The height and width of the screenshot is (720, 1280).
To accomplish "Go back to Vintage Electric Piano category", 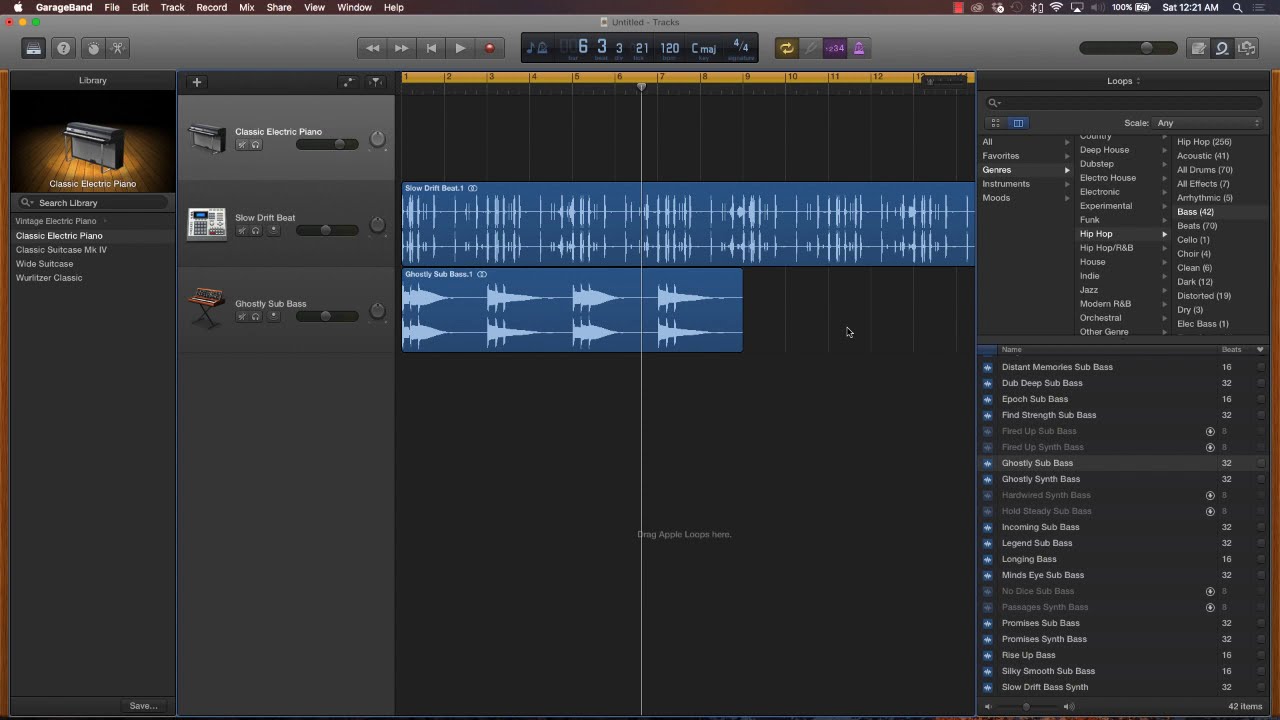I will pos(56,221).
